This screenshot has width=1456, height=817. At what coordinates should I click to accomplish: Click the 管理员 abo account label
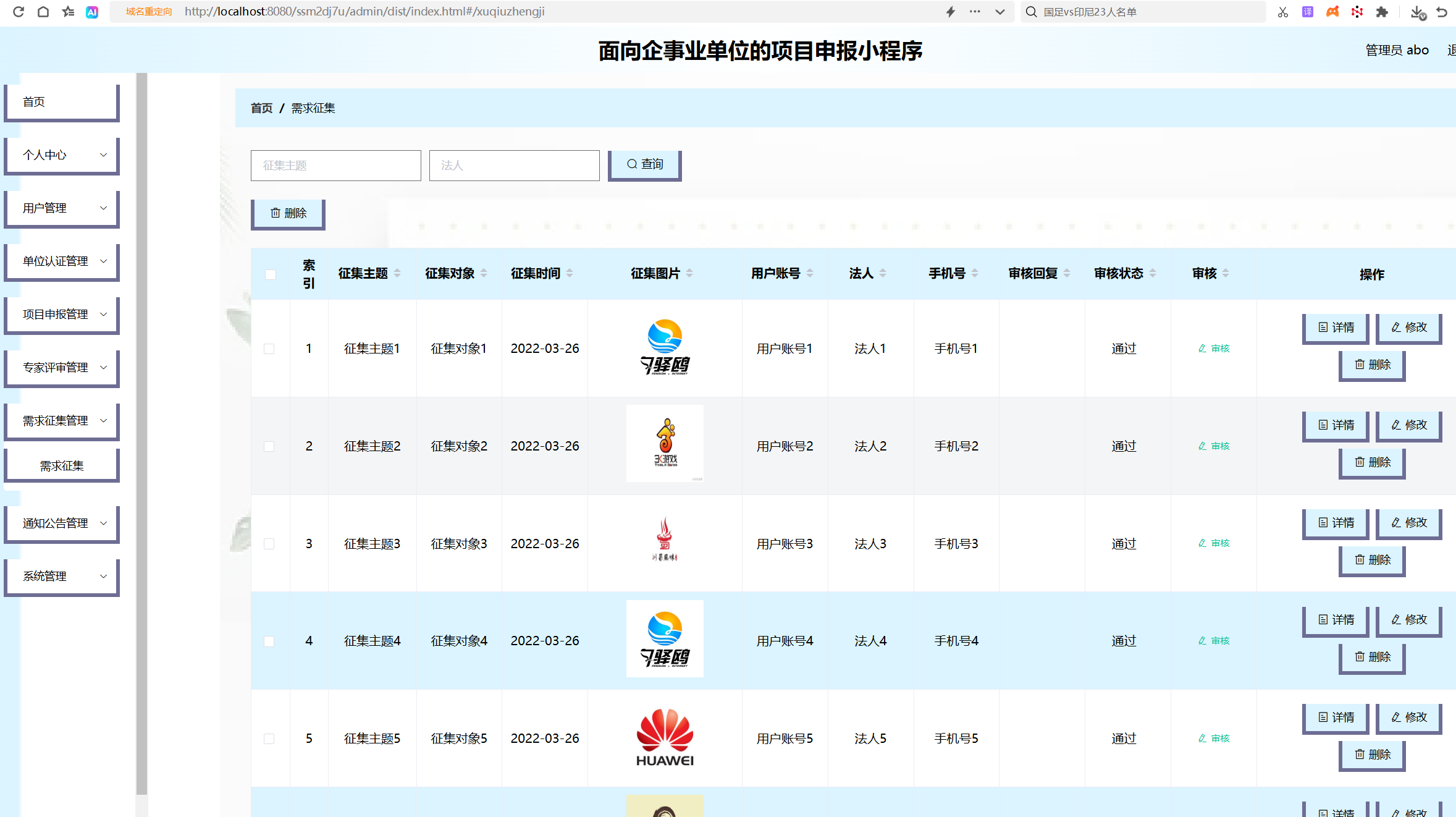1397,51
